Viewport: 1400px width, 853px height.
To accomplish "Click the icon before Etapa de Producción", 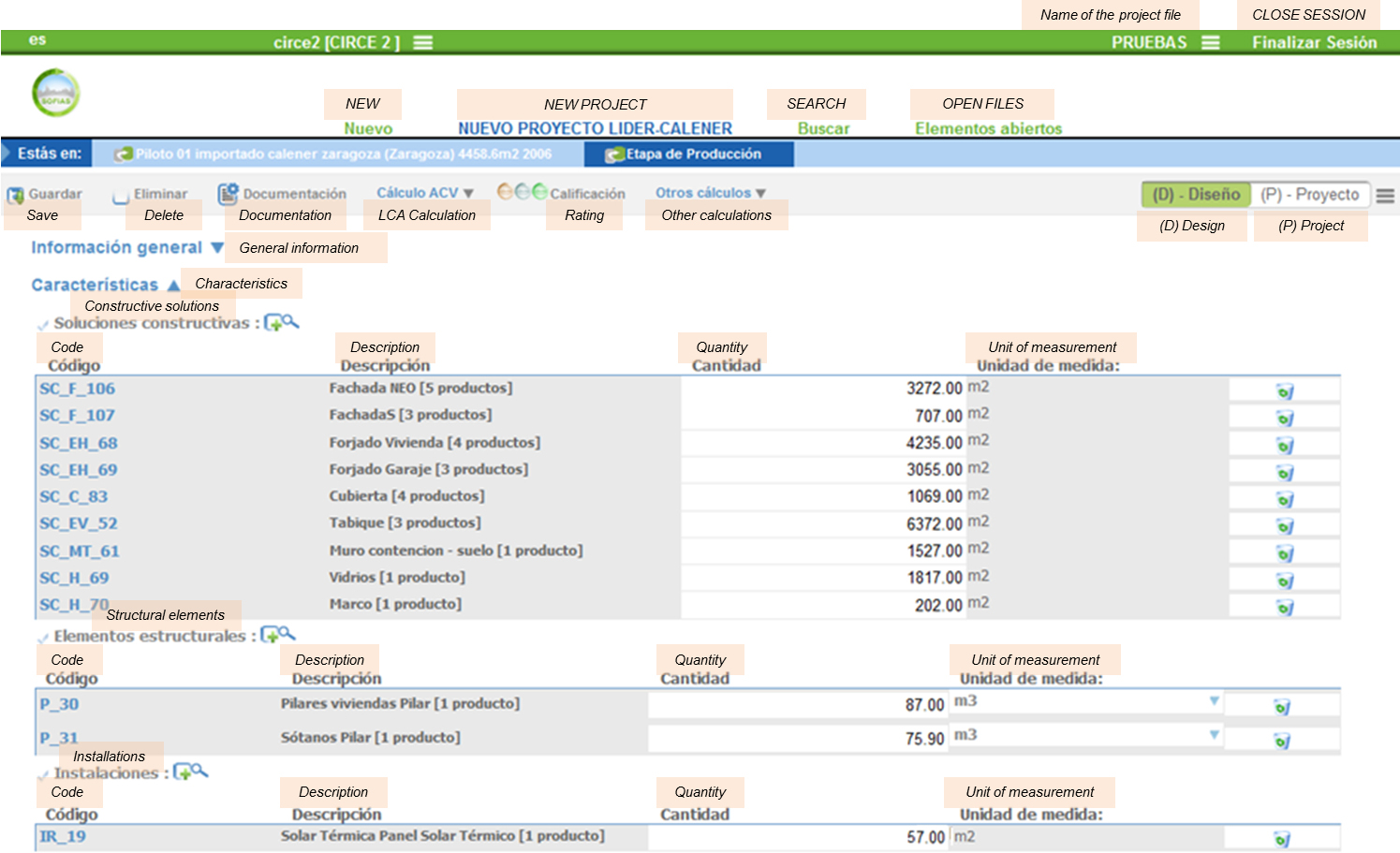I will (x=614, y=155).
